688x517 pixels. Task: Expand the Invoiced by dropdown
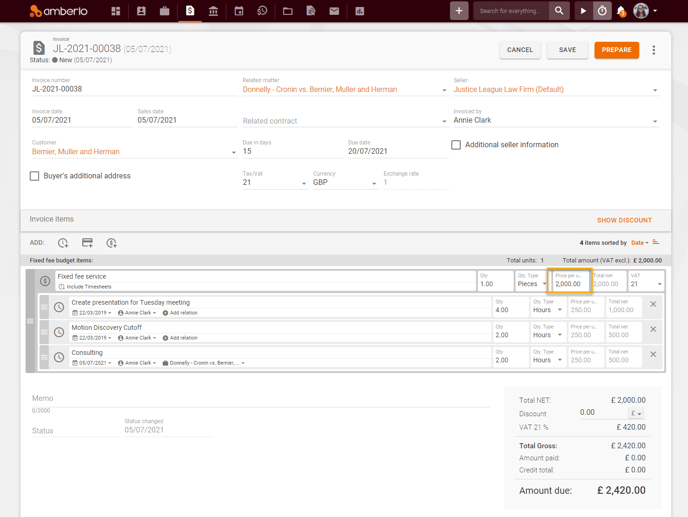point(655,121)
